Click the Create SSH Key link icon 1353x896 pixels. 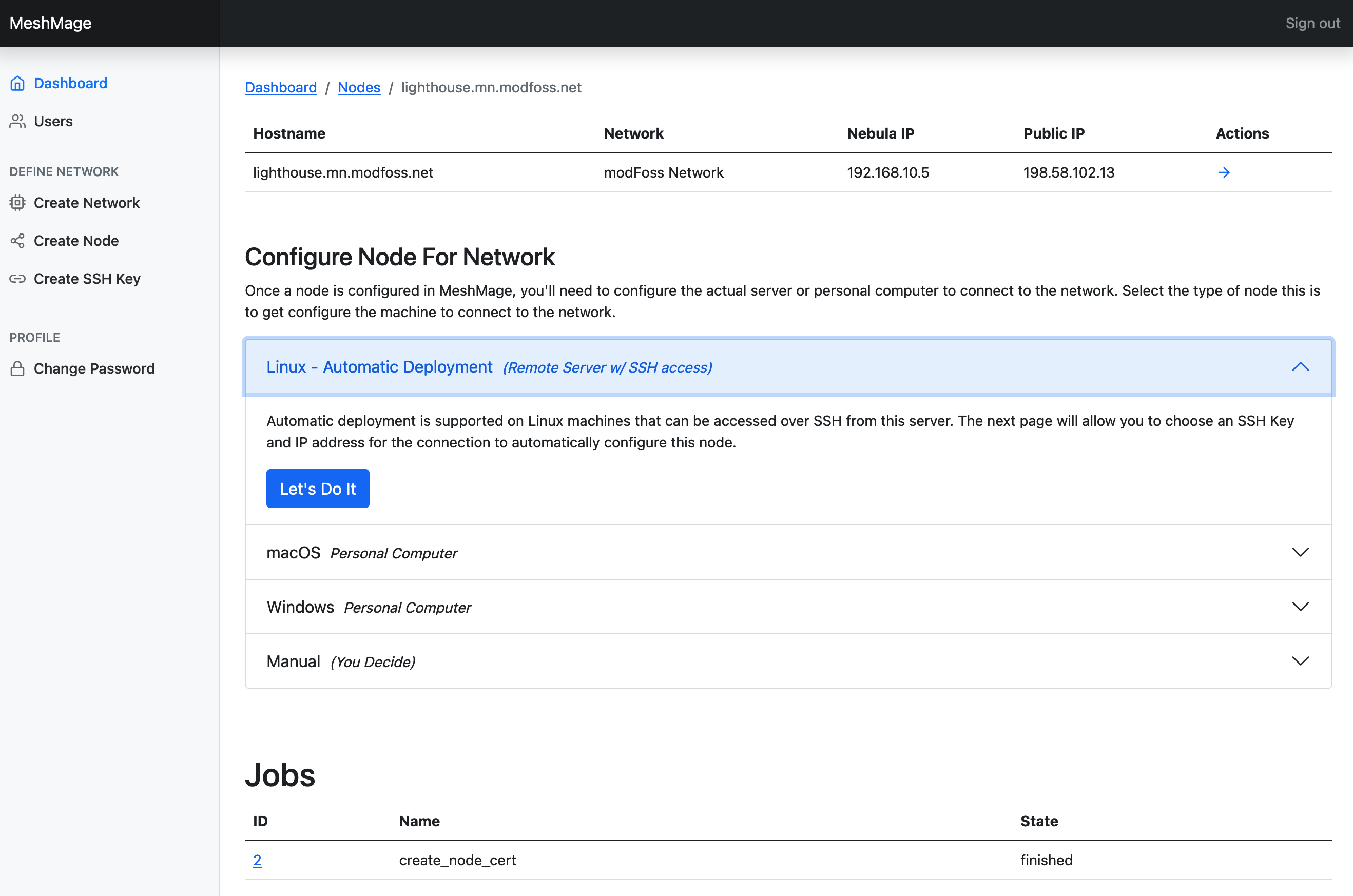(x=17, y=279)
